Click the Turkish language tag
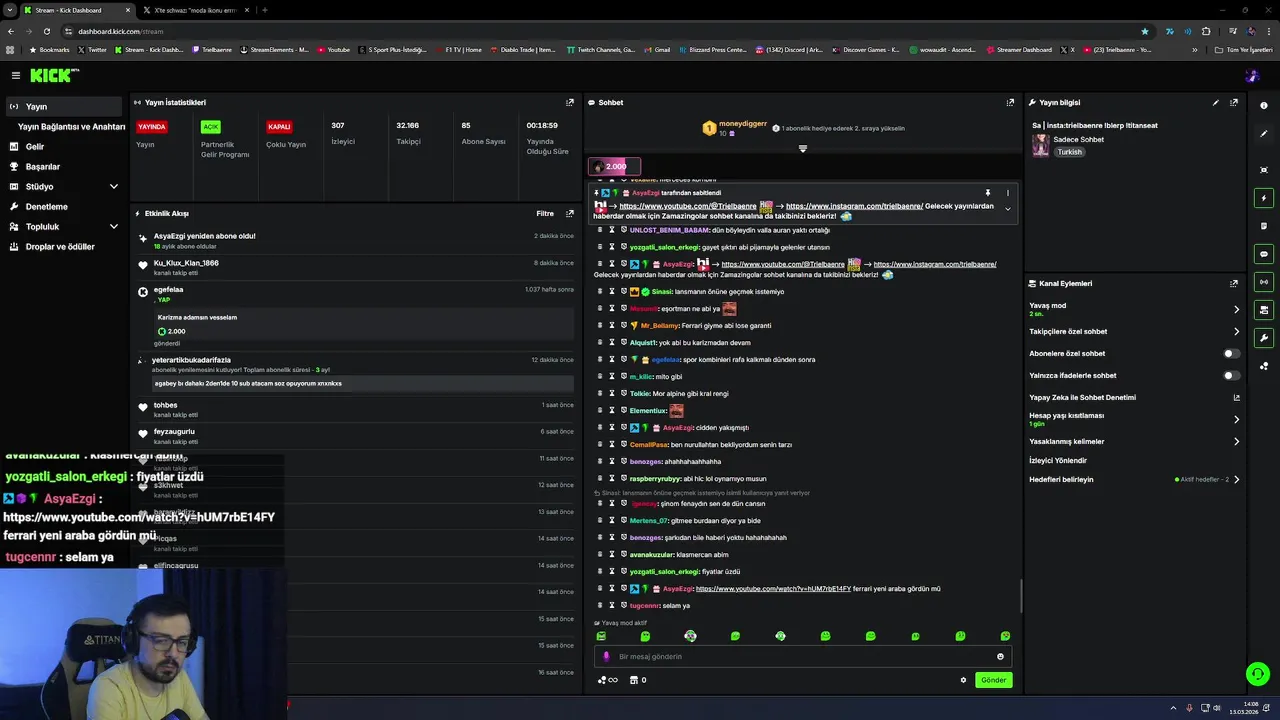Viewport: 1280px width, 720px height. point(1070,152)
